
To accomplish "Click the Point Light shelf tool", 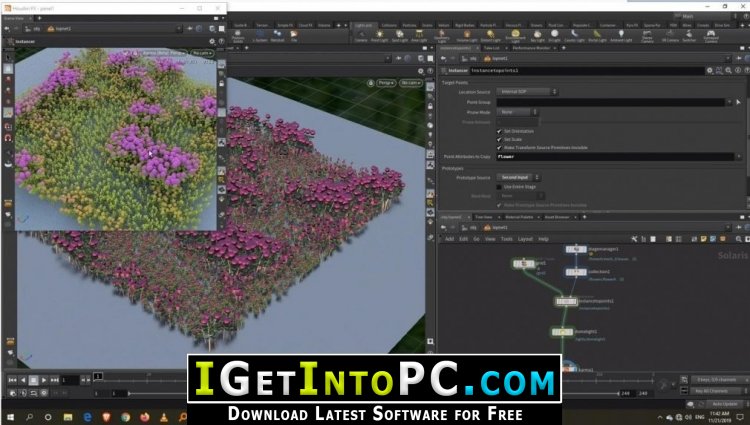I will click(380, 36).
